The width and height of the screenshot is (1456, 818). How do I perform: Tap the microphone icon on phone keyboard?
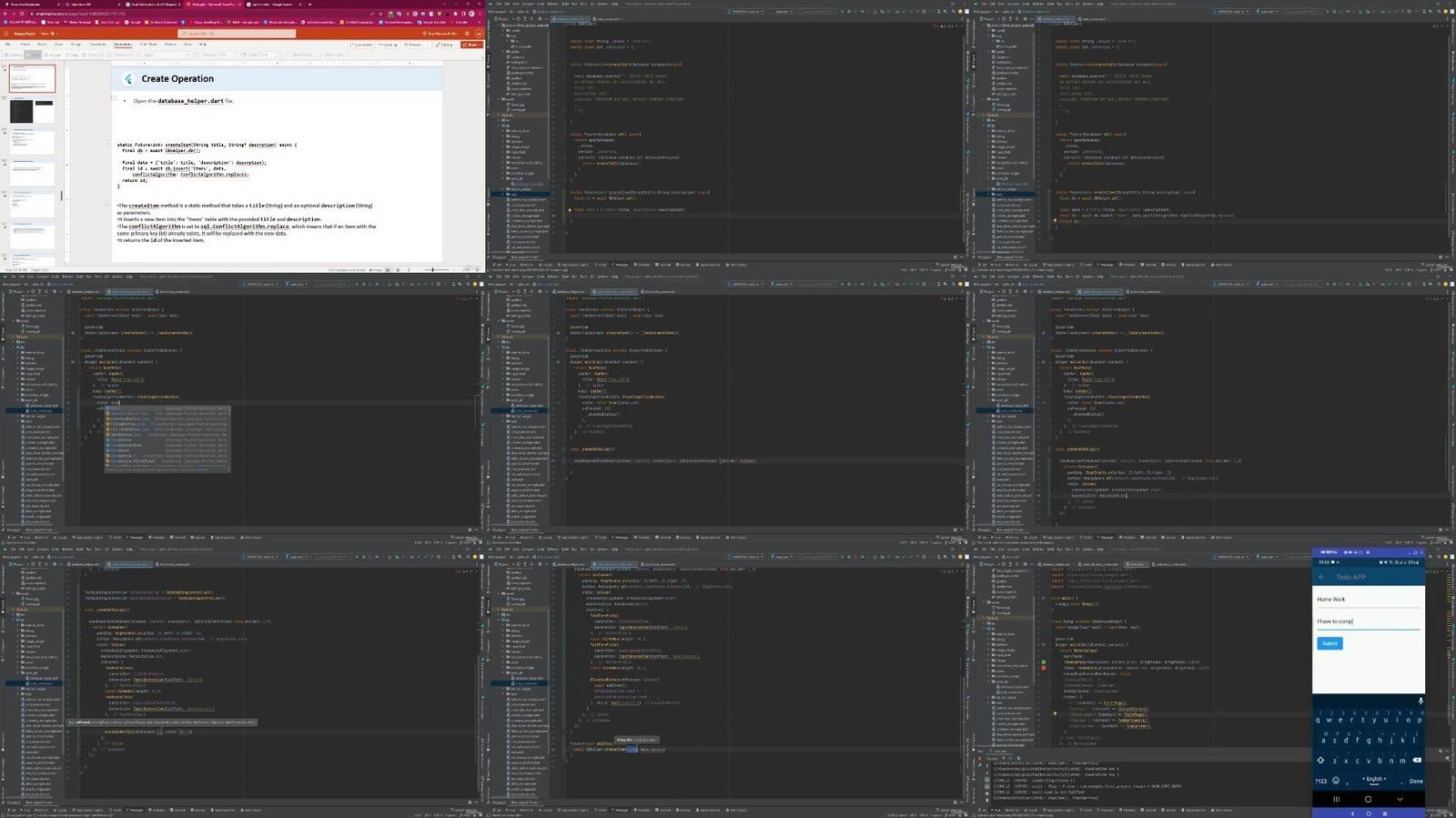point(1420,701)
